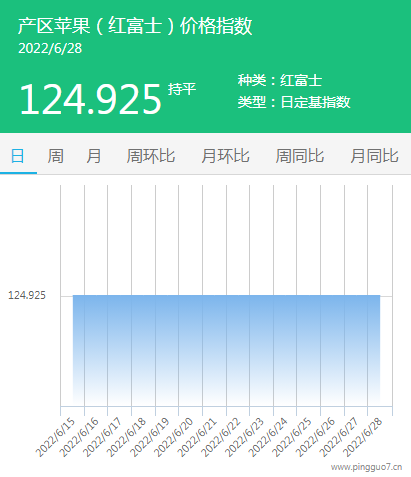Select the 周环比 tab
The height and width of the screenshot is (477, 411).
pyautogui.click(x=151, y=156)
